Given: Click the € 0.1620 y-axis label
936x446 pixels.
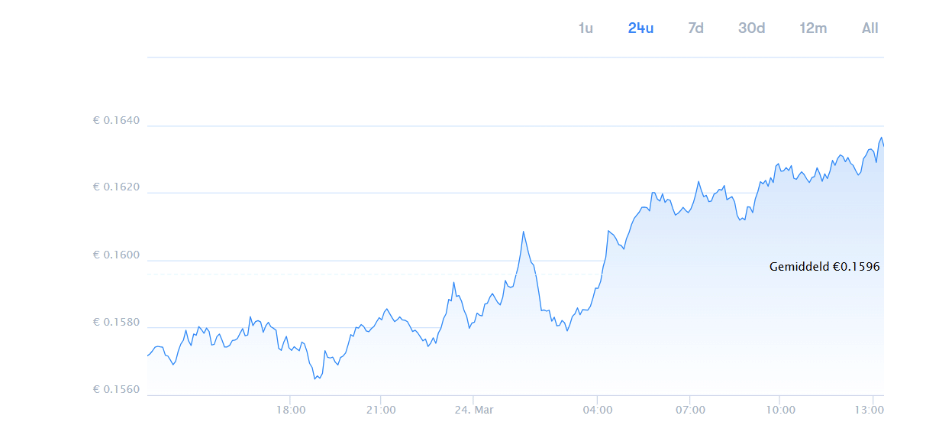Looking at the screenshot, I should (x=116, y=188).
